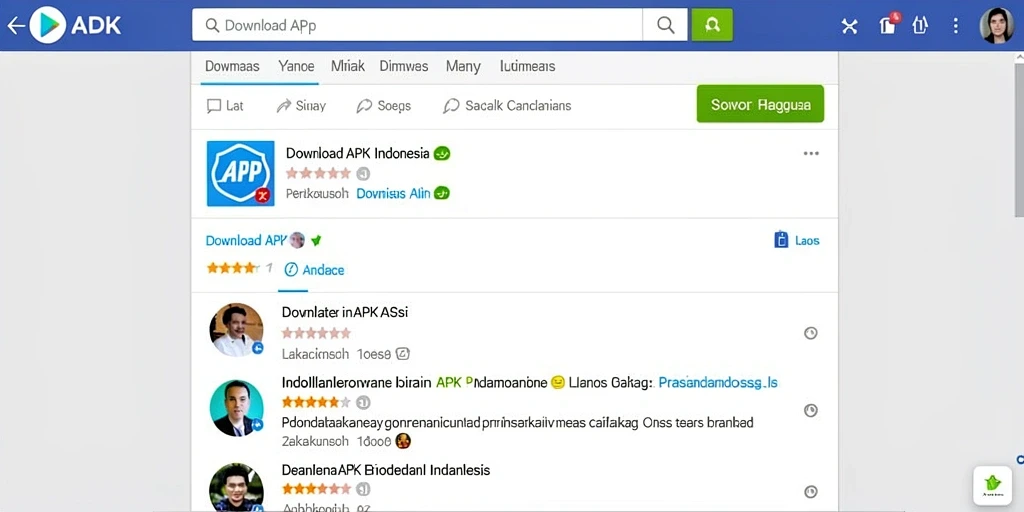Viewport: 1024px width, 512px height.
Task: Click clock icon beside Downlater inAPK ASsi
Action: 810,333
